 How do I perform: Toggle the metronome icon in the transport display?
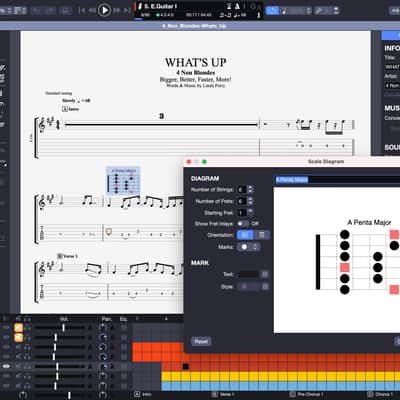[237, 6]
